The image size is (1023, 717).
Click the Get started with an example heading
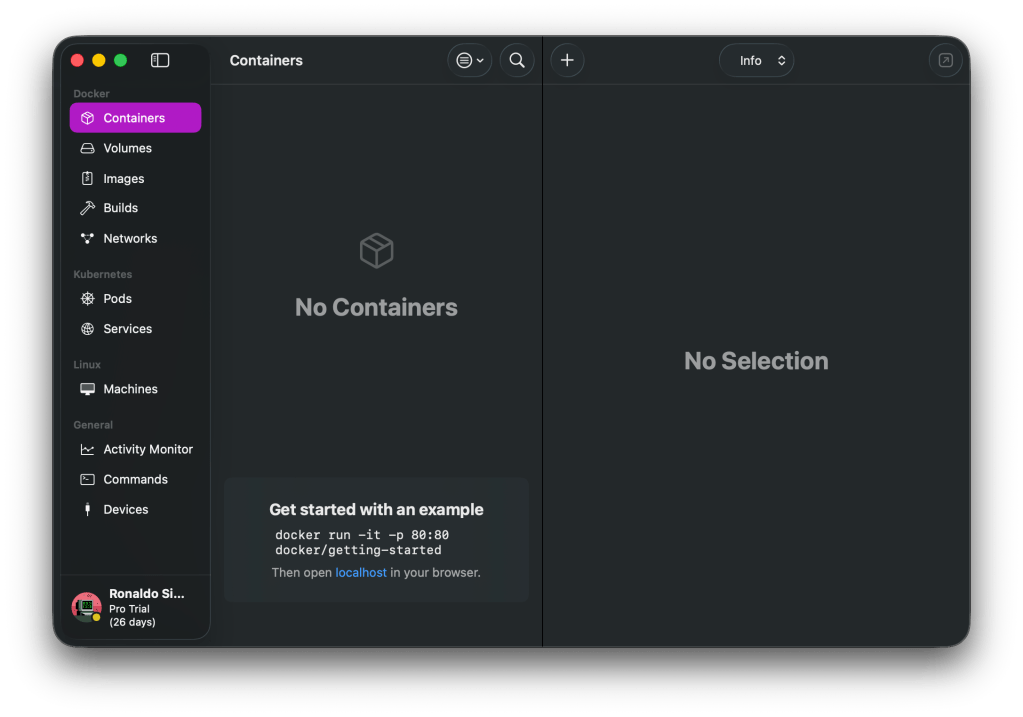(x=376, y=510)
